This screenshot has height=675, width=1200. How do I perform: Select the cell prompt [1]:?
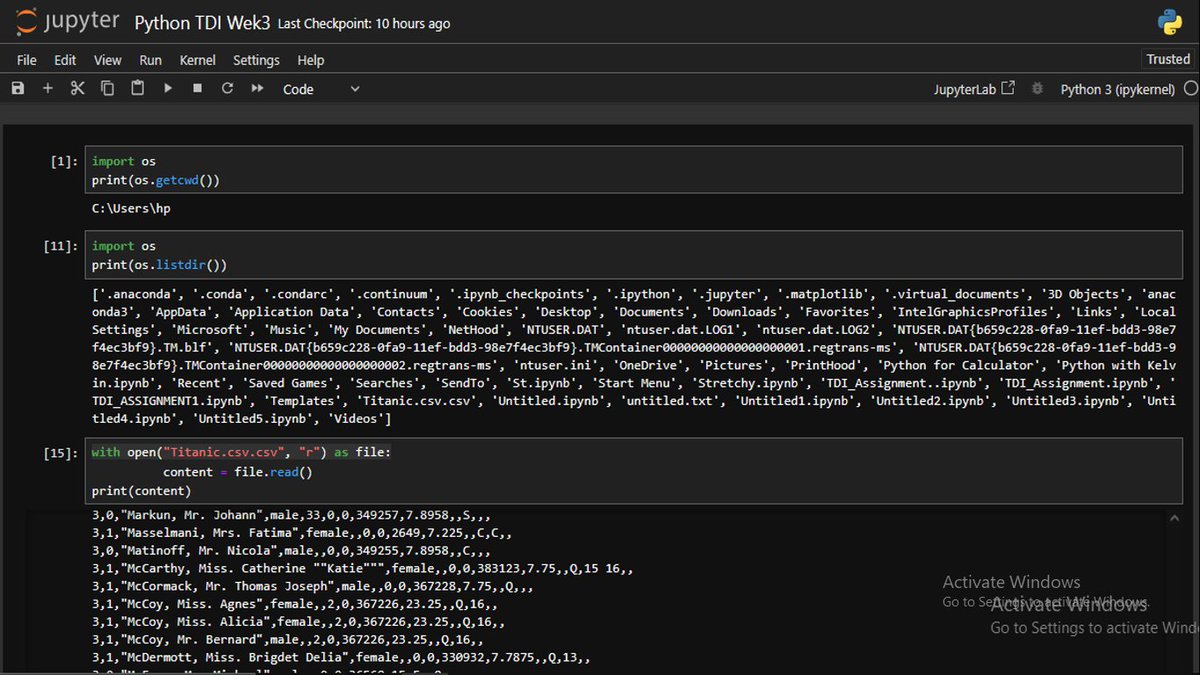pos(64,161)
